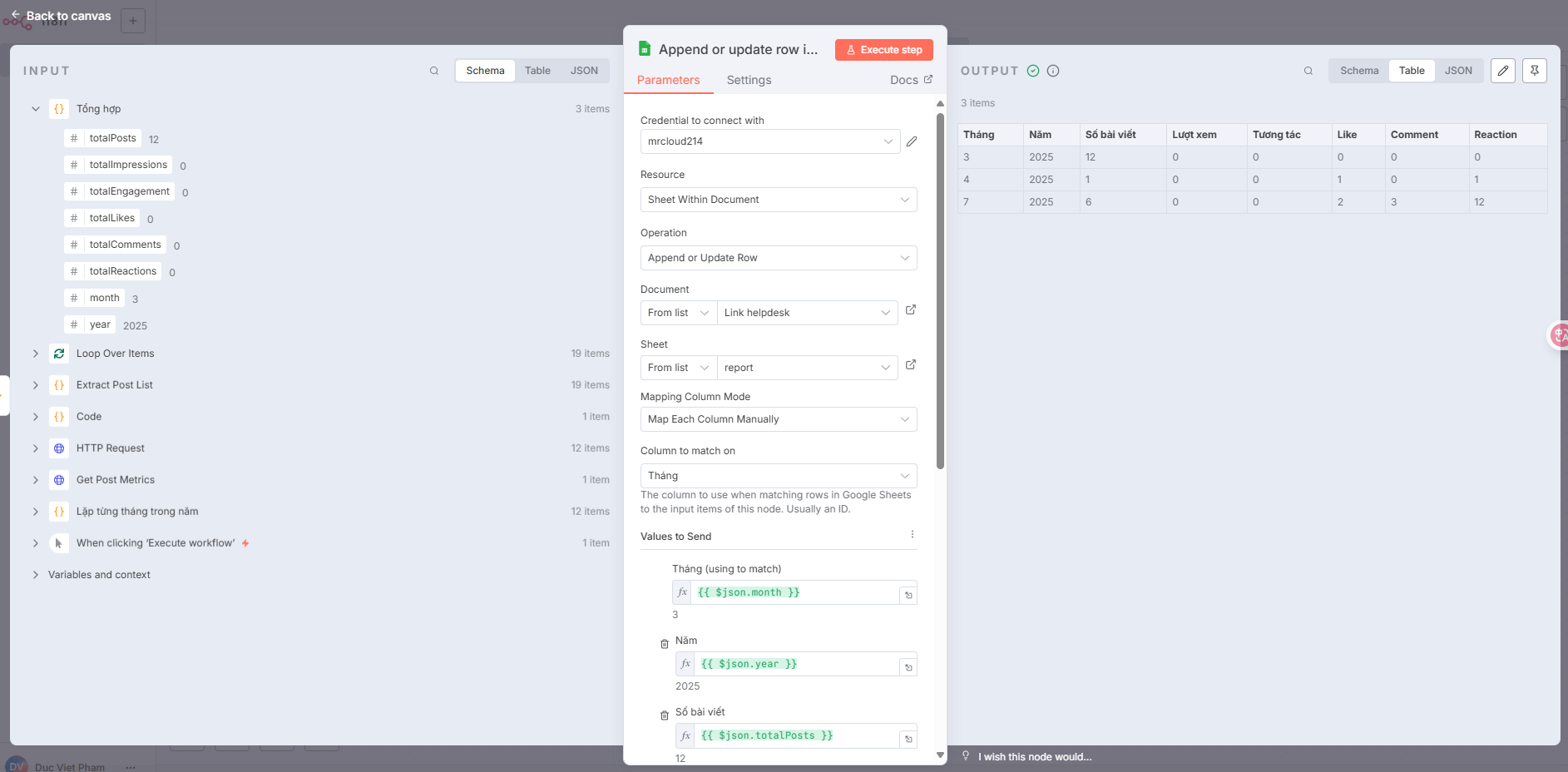1568x772 pixels.
Task: Open the Resource dropdown
Action: pyautogui.click(x=779, y=200)
